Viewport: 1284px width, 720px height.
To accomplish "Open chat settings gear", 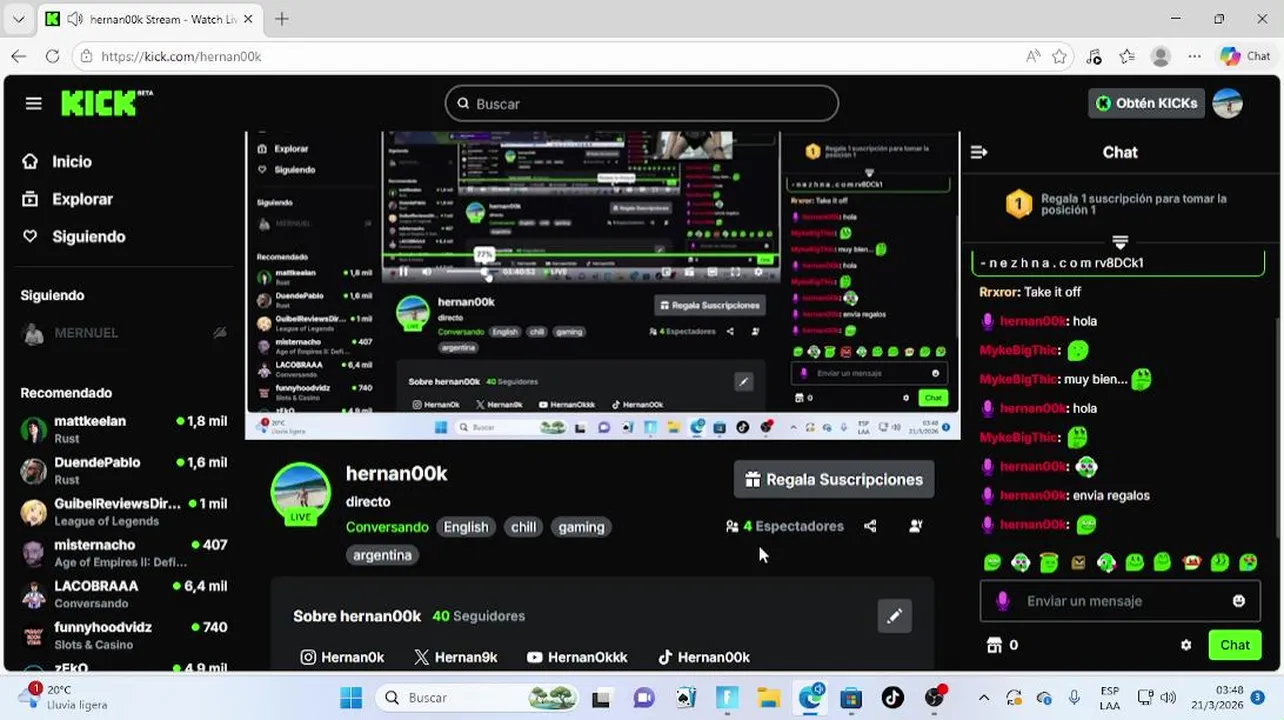I will click(1186, 645).
